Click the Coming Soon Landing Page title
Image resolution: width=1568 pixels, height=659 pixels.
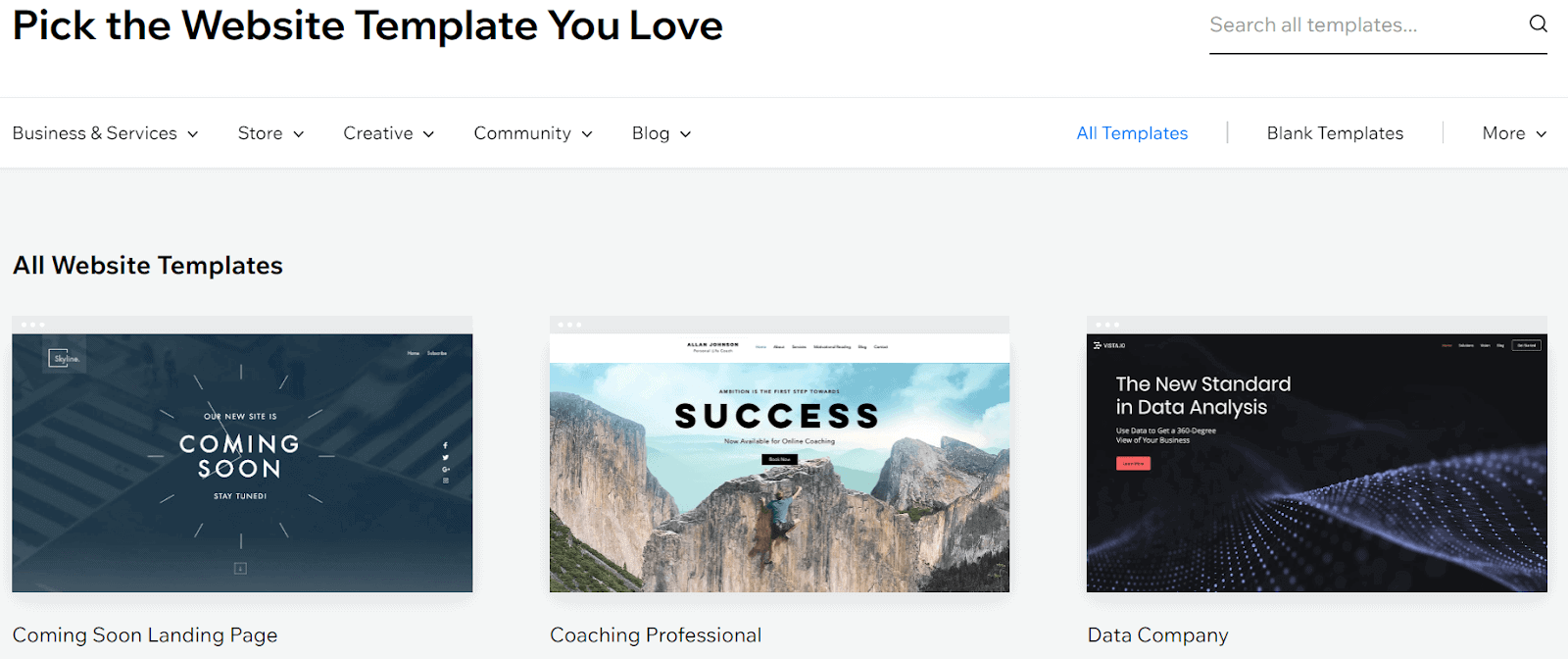(x=145, y=635)
